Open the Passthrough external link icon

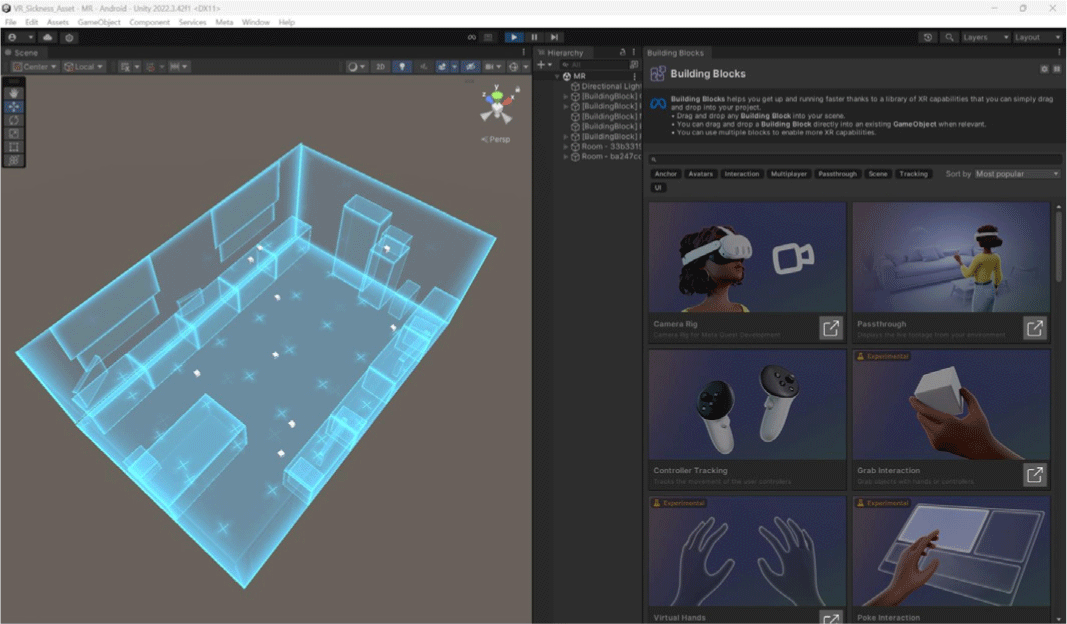click(1035, 329)
